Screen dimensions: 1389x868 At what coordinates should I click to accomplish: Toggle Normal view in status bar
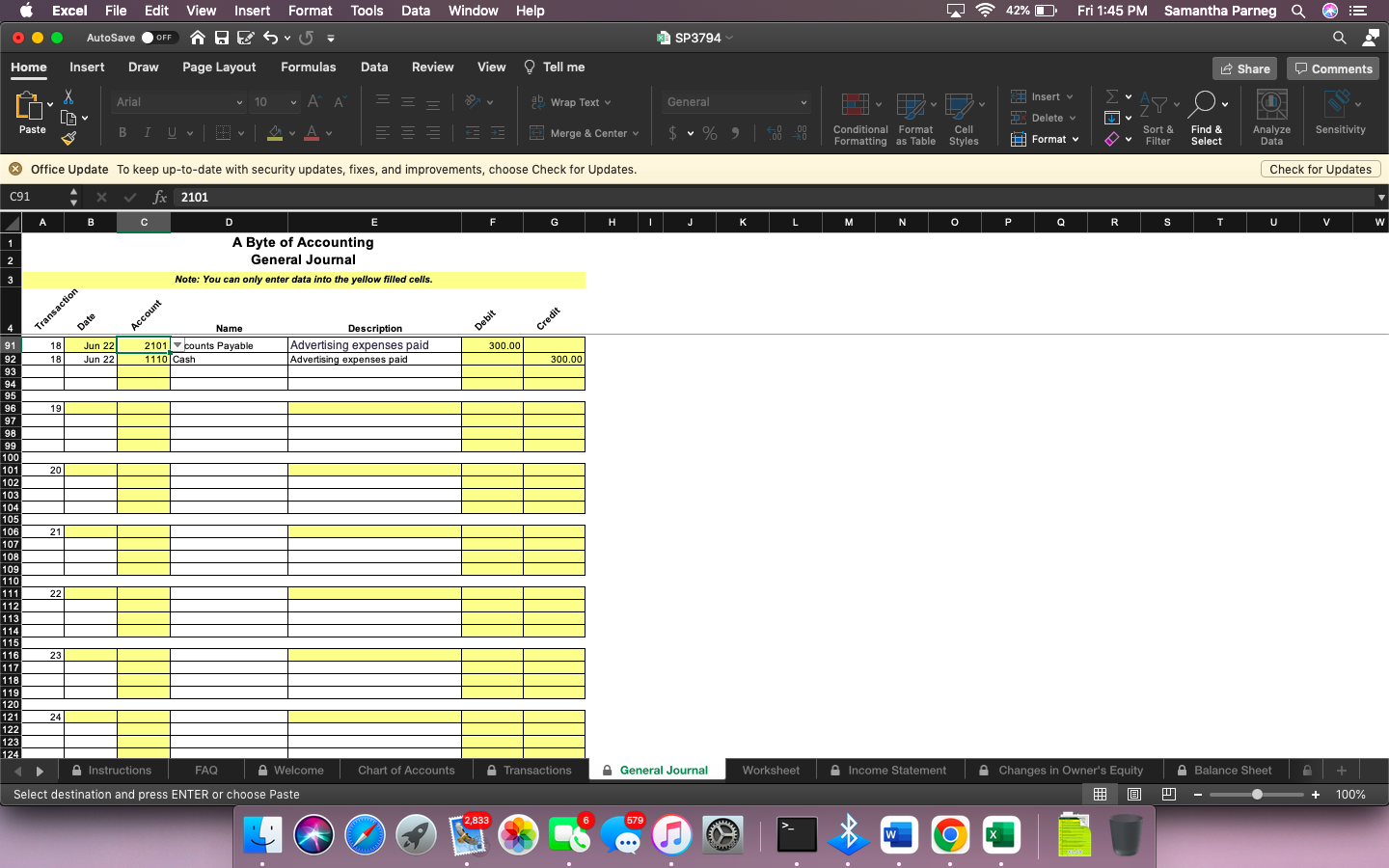click(x=1100, y=795)
